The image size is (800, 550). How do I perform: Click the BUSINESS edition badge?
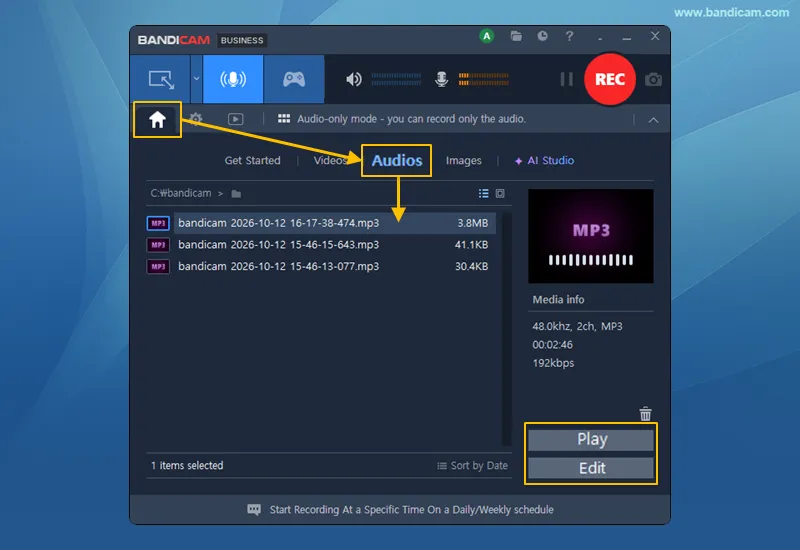pos(242,40)
